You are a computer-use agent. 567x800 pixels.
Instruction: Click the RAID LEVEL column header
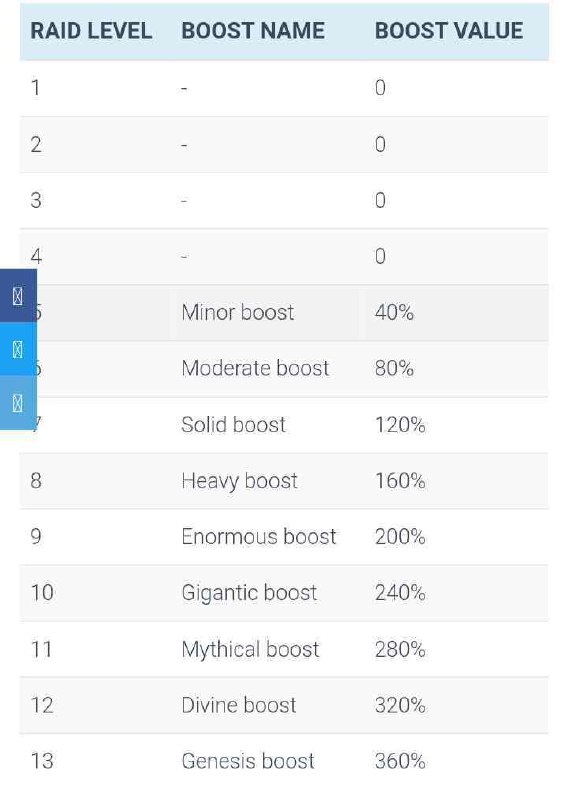coord(91,31)
